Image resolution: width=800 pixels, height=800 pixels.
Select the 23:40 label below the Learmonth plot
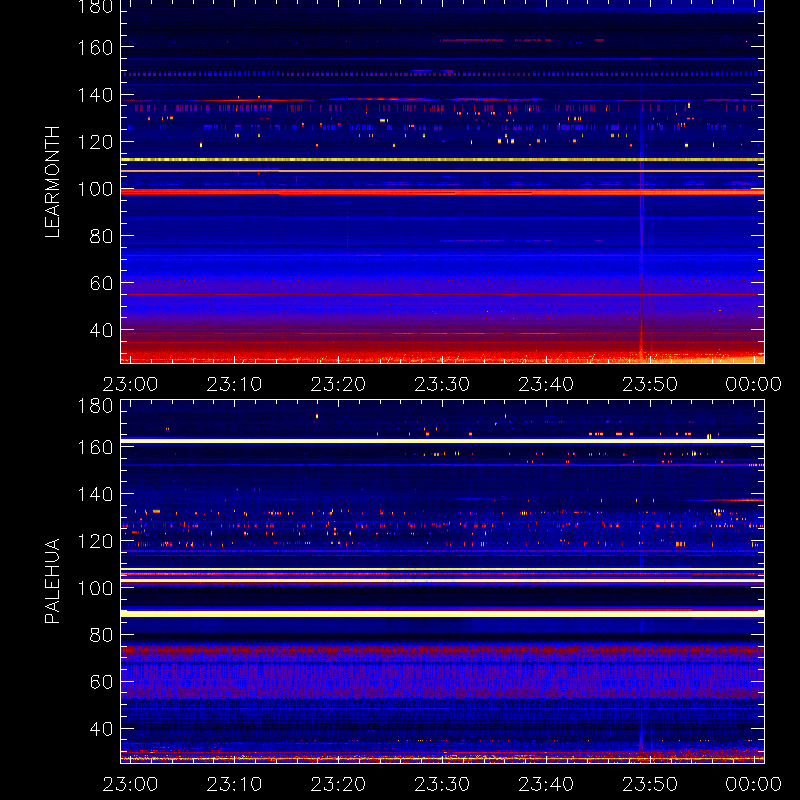click(546, 384)
